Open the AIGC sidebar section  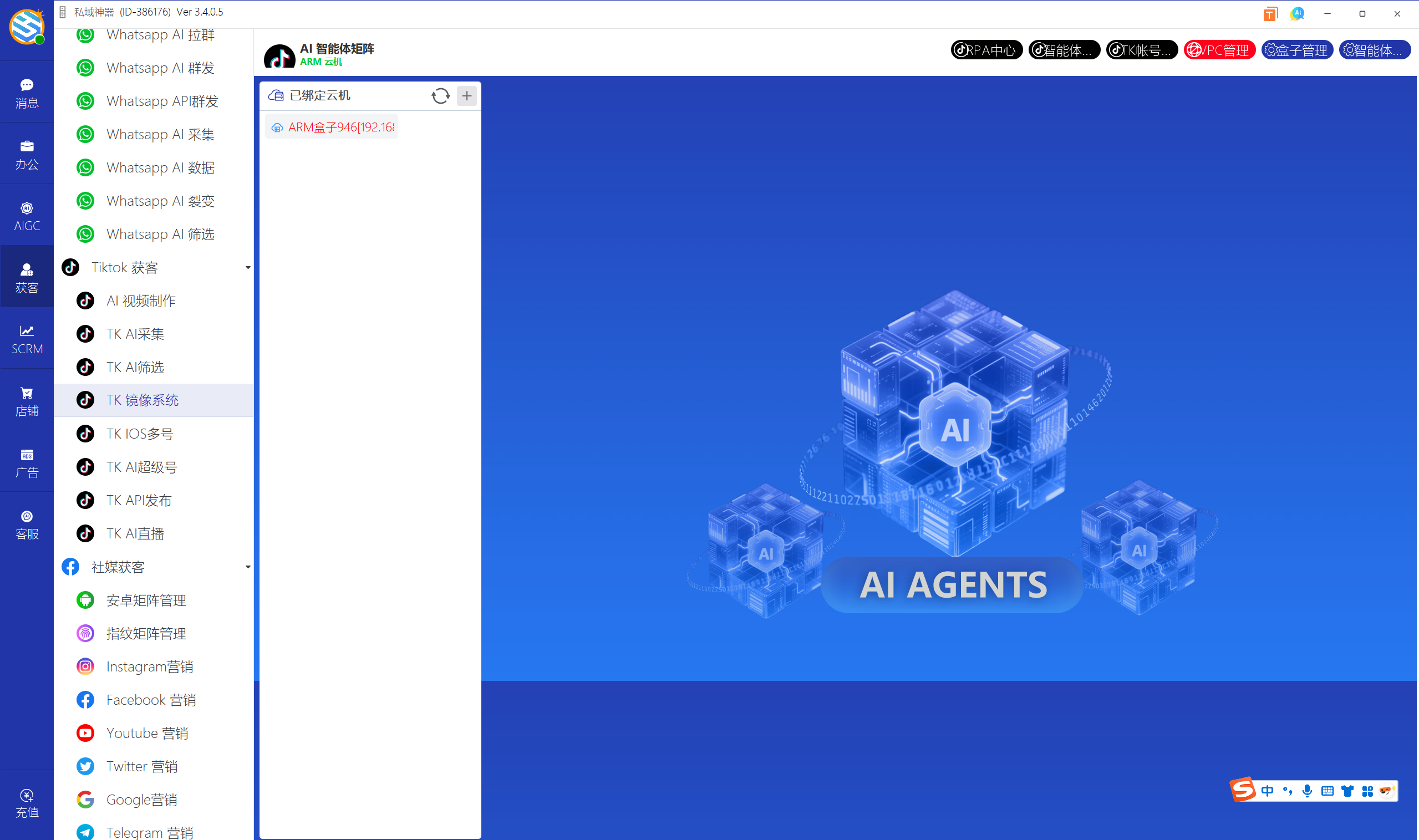click(27, 216)
